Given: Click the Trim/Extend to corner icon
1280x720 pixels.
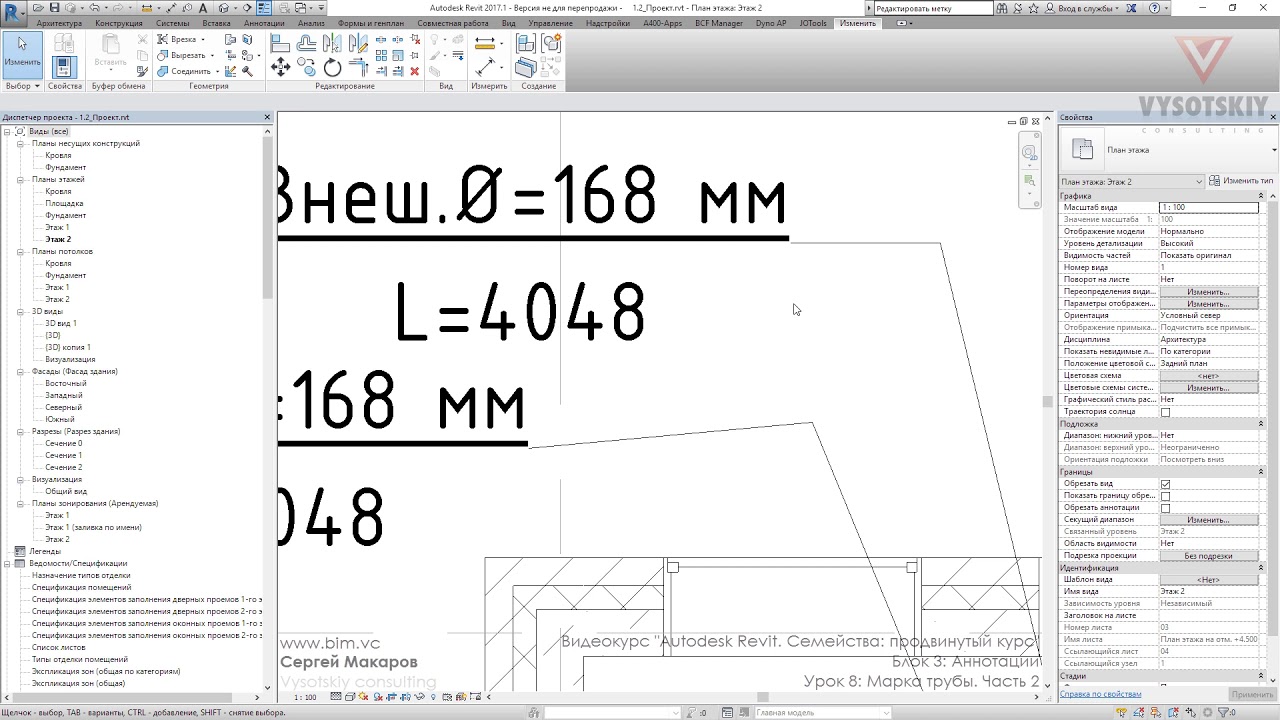Looking at the screenshot, I should pyautogui.click(x=358, y=67).
